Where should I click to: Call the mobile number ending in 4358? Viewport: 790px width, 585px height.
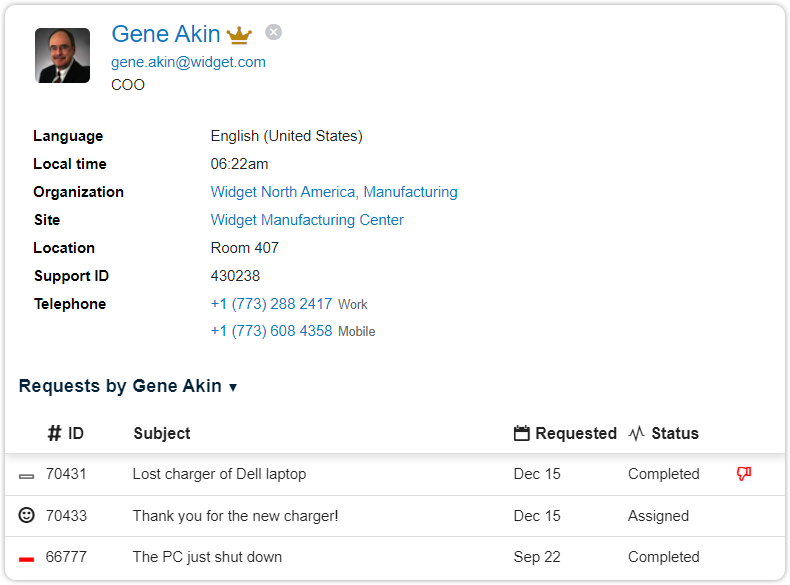(271, 331)
